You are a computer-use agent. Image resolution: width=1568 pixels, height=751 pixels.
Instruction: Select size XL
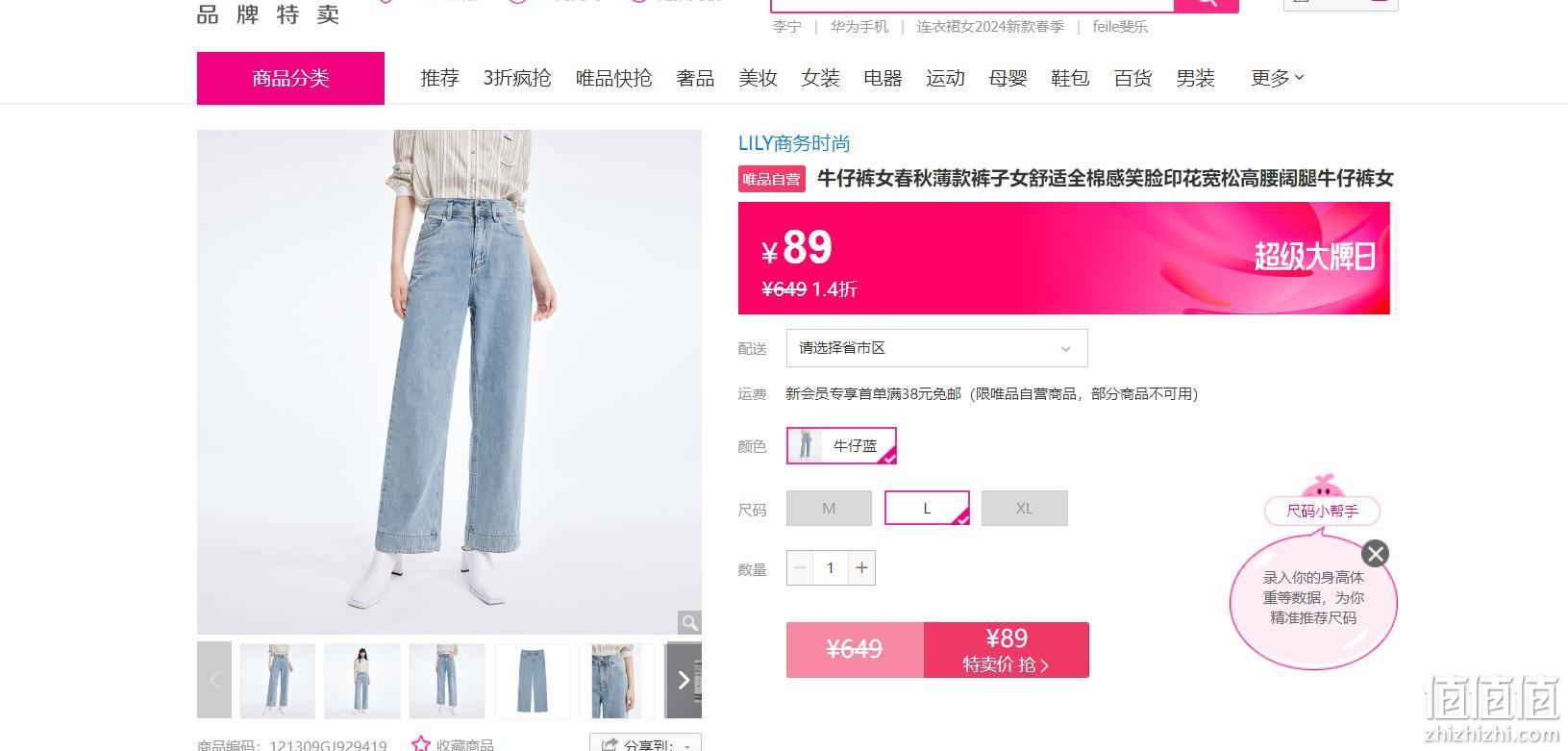coord(1025,509)
